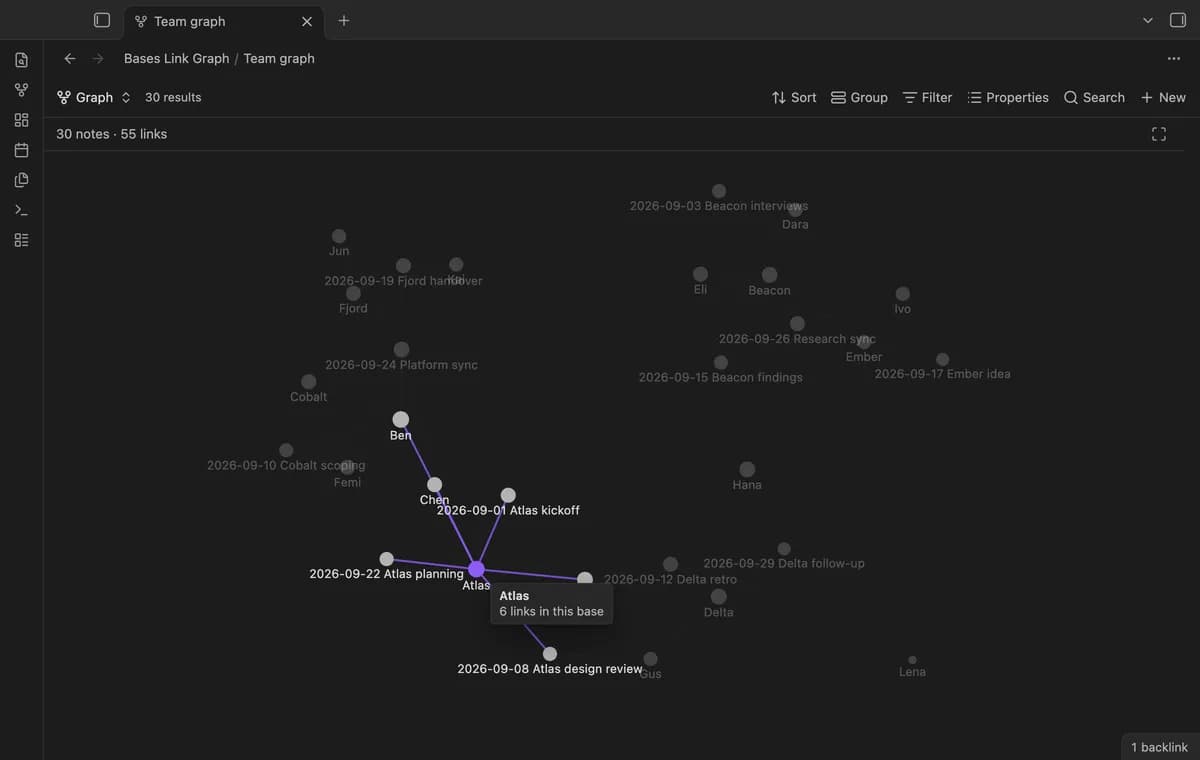Open canvas grid icon in left ribbon

[21, 120]
